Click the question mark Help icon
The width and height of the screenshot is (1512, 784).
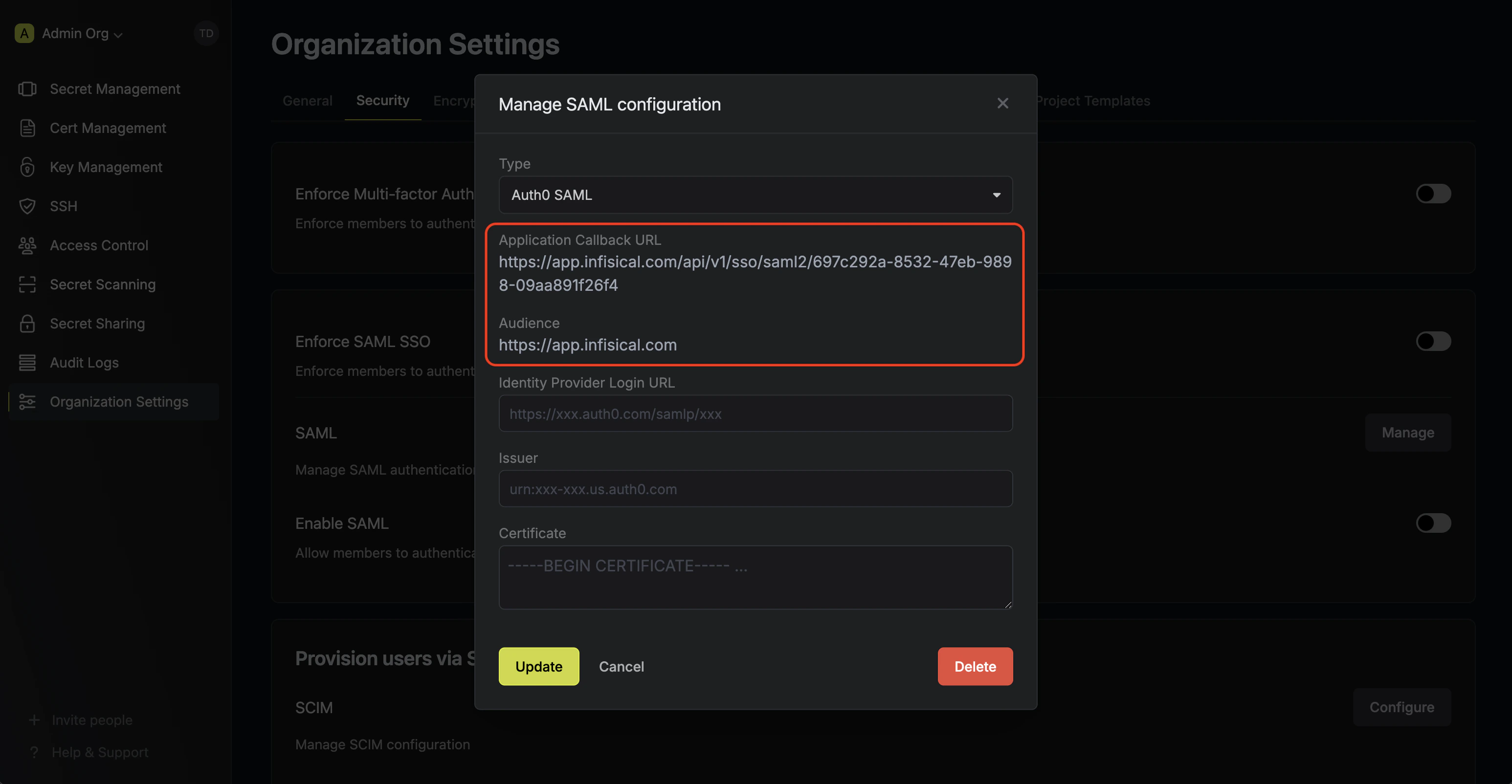[x=34, y=752]
